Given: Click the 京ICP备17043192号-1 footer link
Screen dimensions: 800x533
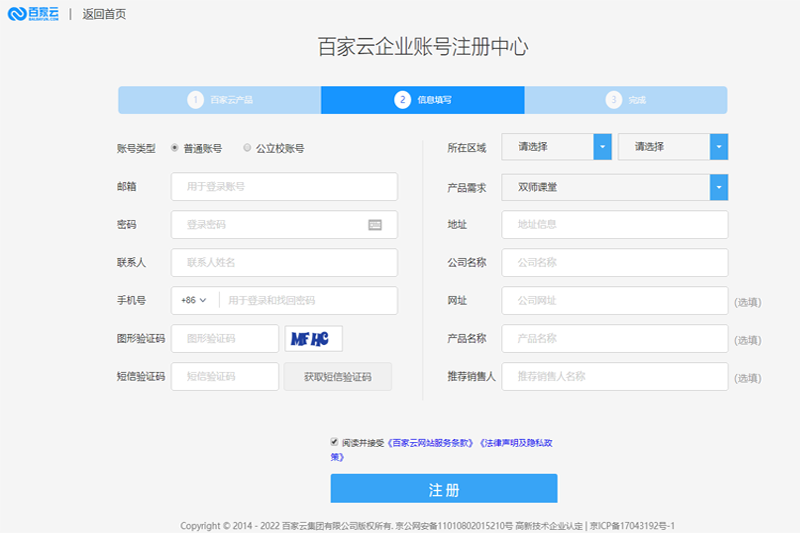Looking at the screenshot, I should point(633,526).
